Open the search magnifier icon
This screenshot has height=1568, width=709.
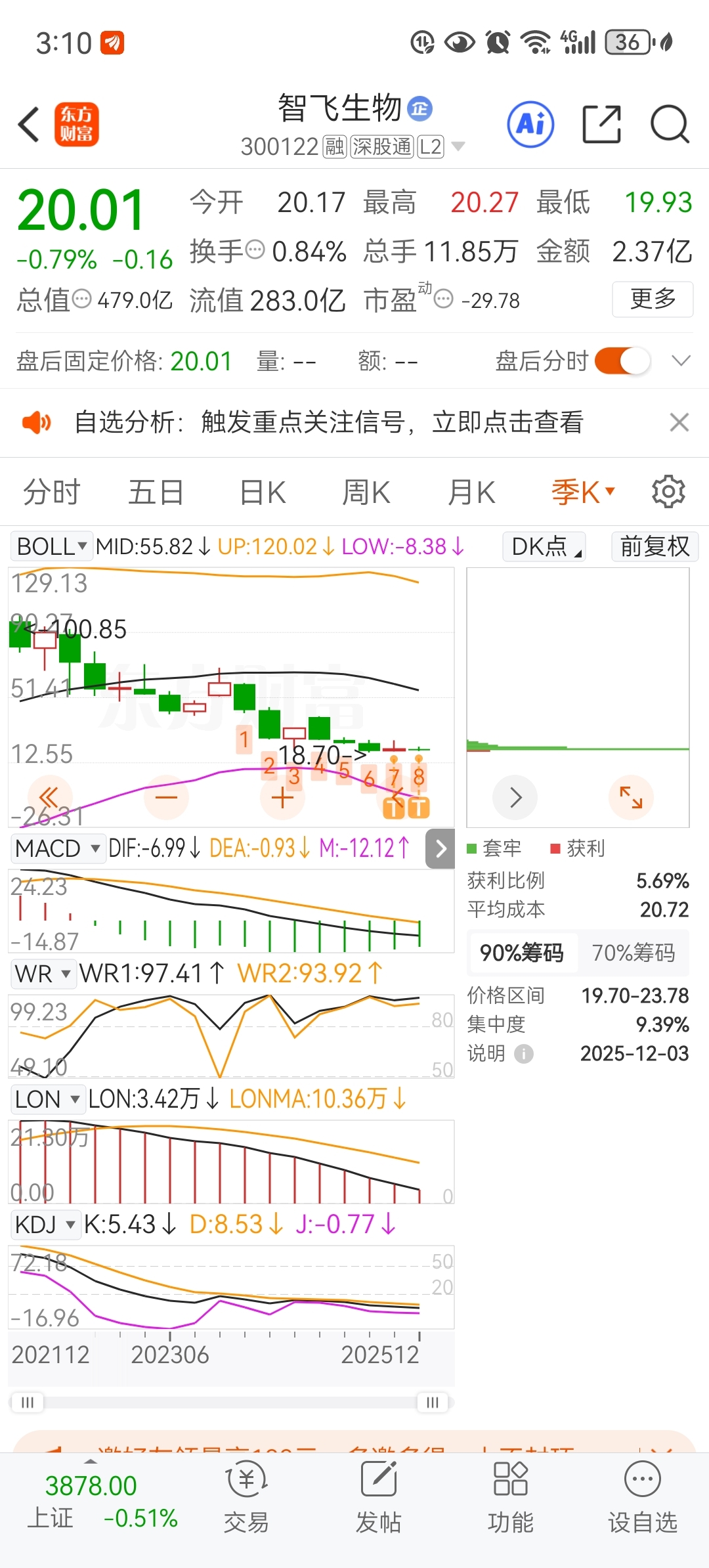pyautogui.click(x=669, y=124)
